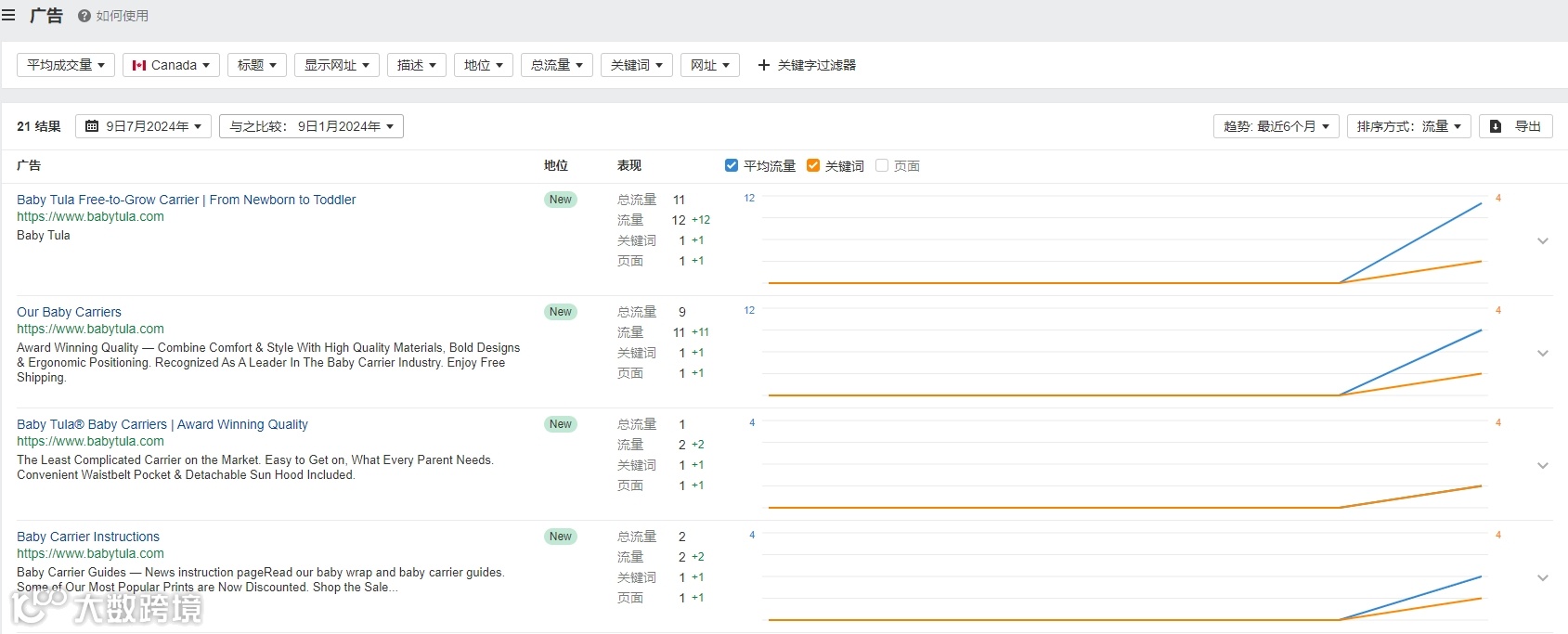
Task: Toggle the 关键词 chart checkbox
Action: pyautogui.click(x=813, y=165)
